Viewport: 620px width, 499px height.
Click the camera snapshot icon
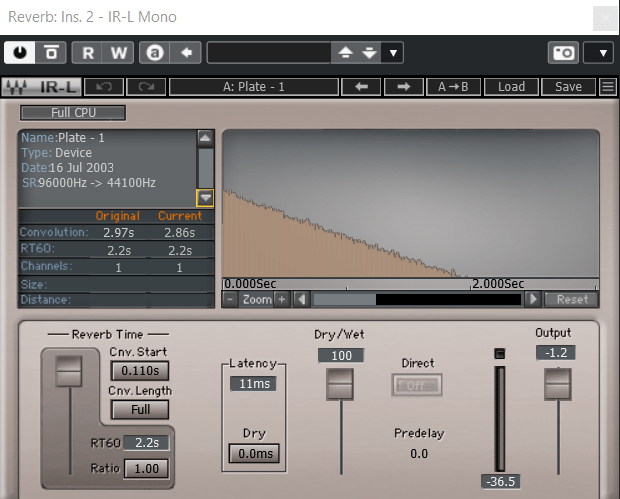click(563, 52)
